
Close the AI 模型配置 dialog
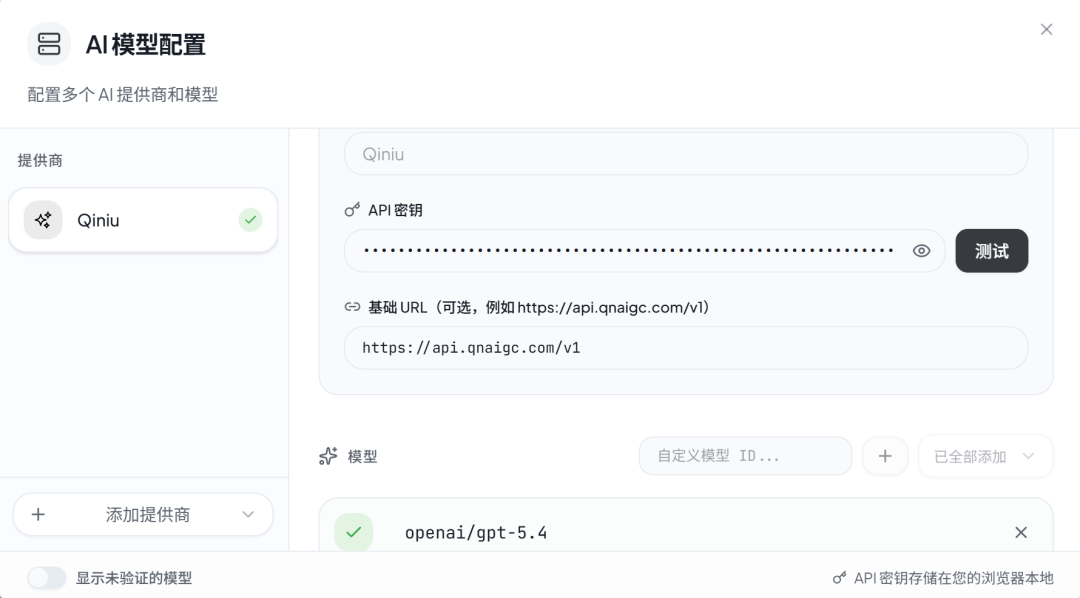pos(1046,29)
